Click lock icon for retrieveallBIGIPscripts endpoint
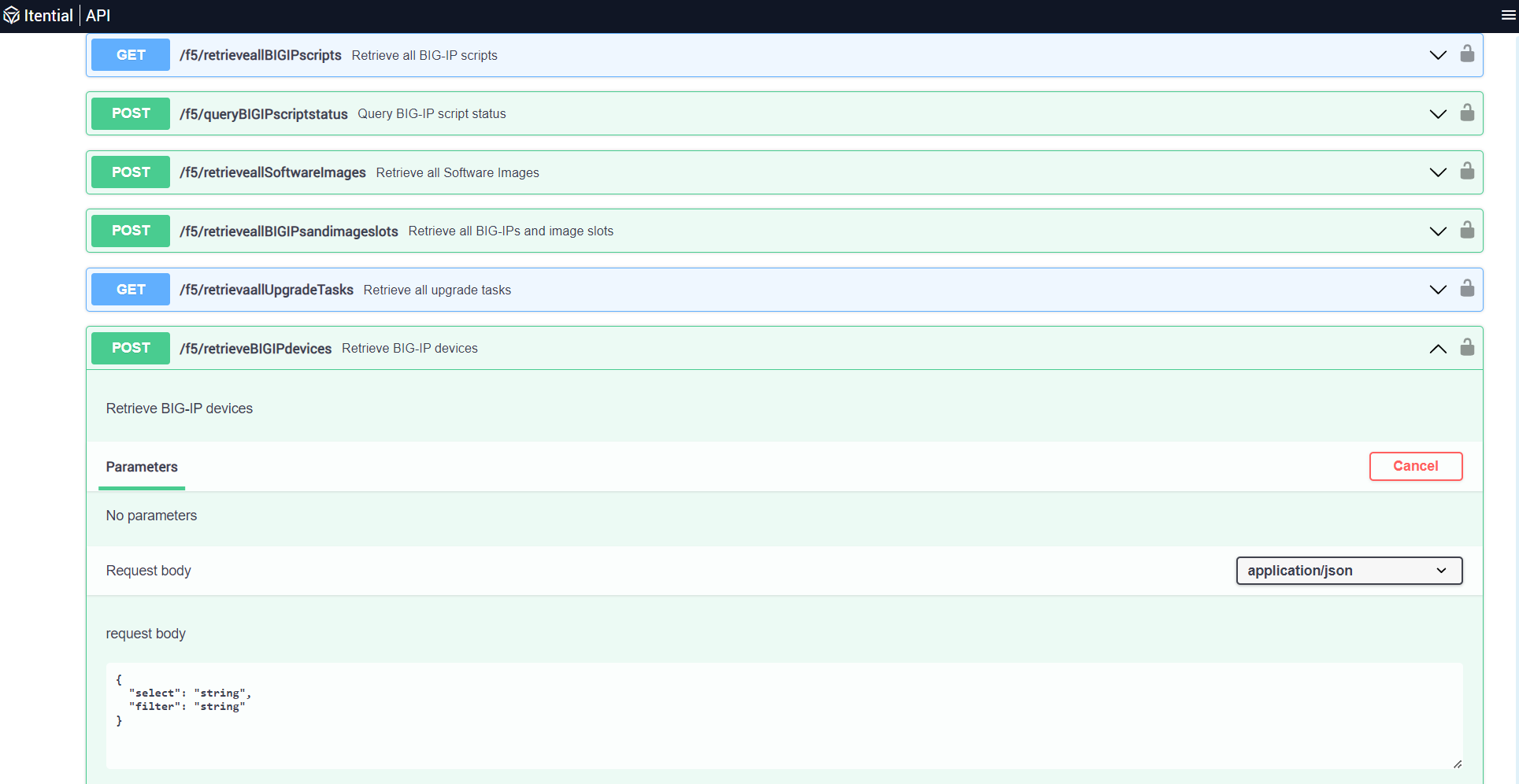The width and height of the screenshot is (1519, 784). tap(1466, 54)
